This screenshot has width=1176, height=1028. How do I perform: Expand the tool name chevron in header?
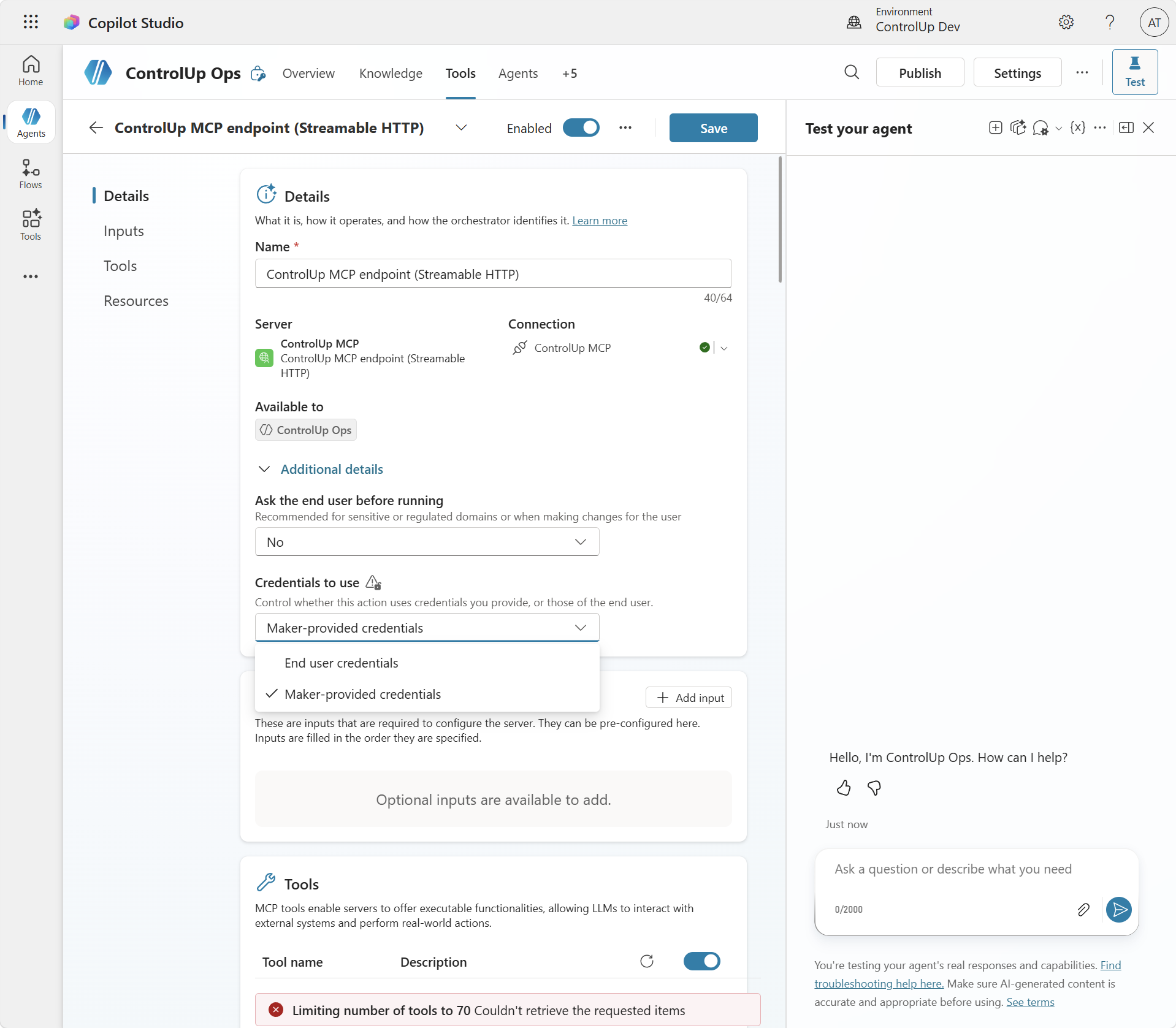tap(461, 128)
